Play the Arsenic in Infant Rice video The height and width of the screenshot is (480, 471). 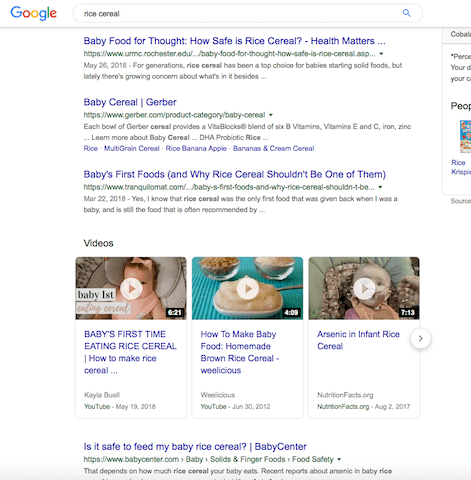pyautogui.click(x=364, y=288)
